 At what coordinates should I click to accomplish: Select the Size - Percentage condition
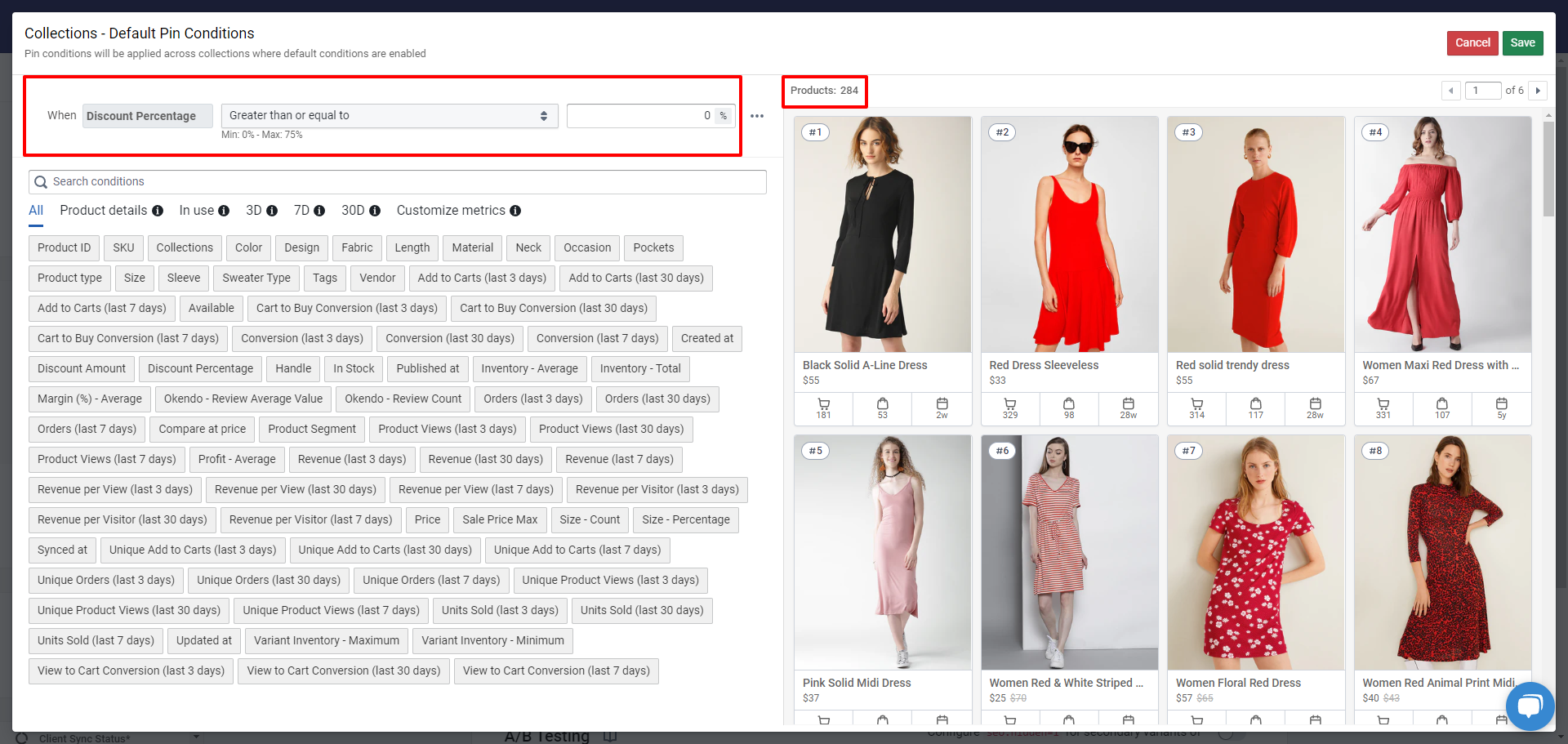(686, 520)
